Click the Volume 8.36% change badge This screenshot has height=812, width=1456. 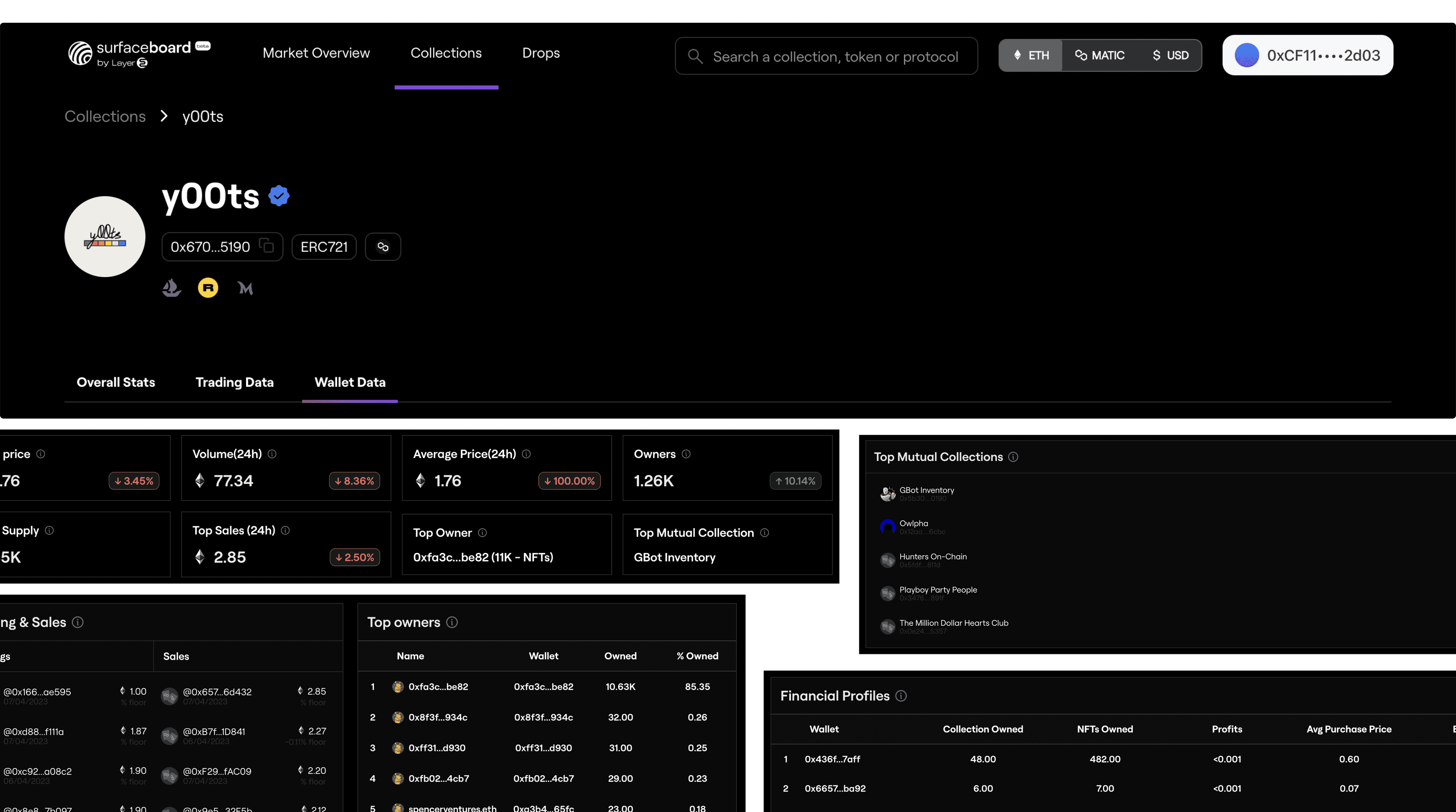click(355, 481)
